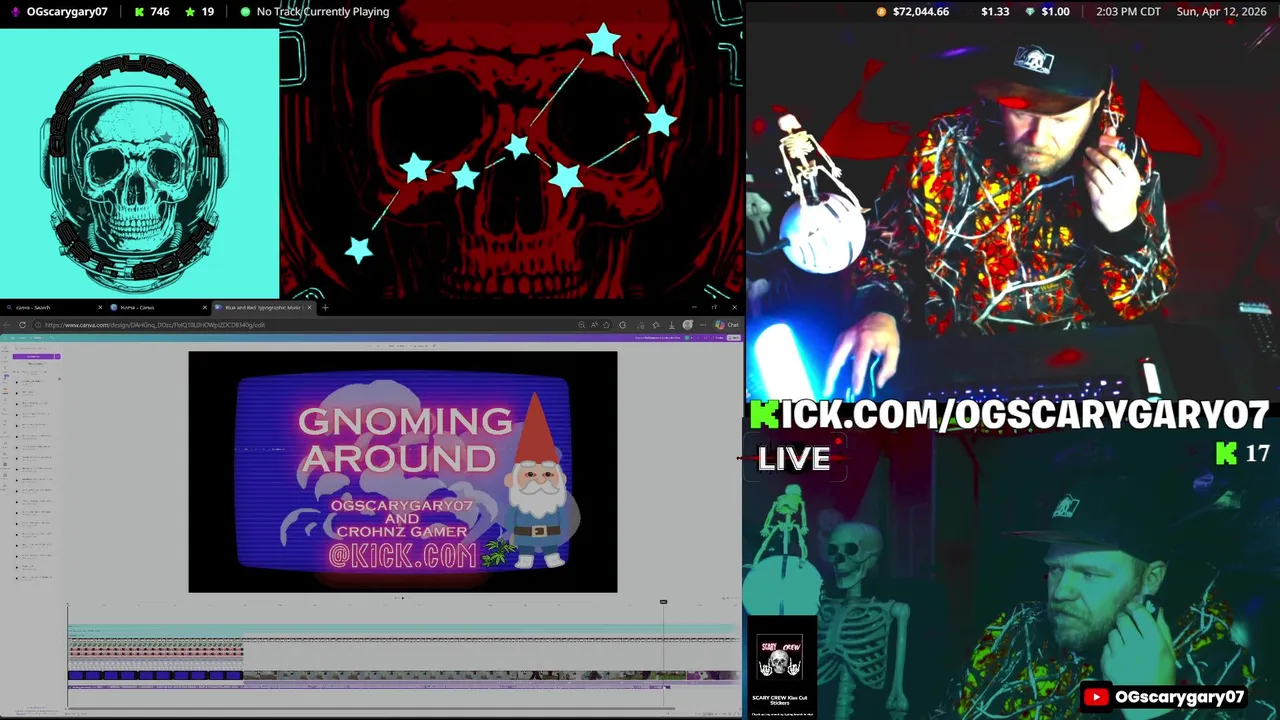Viewport: 1280px width, 720px height.
Task: Open the small dropdown beside the purple button
Action: [x=58, y=356]
